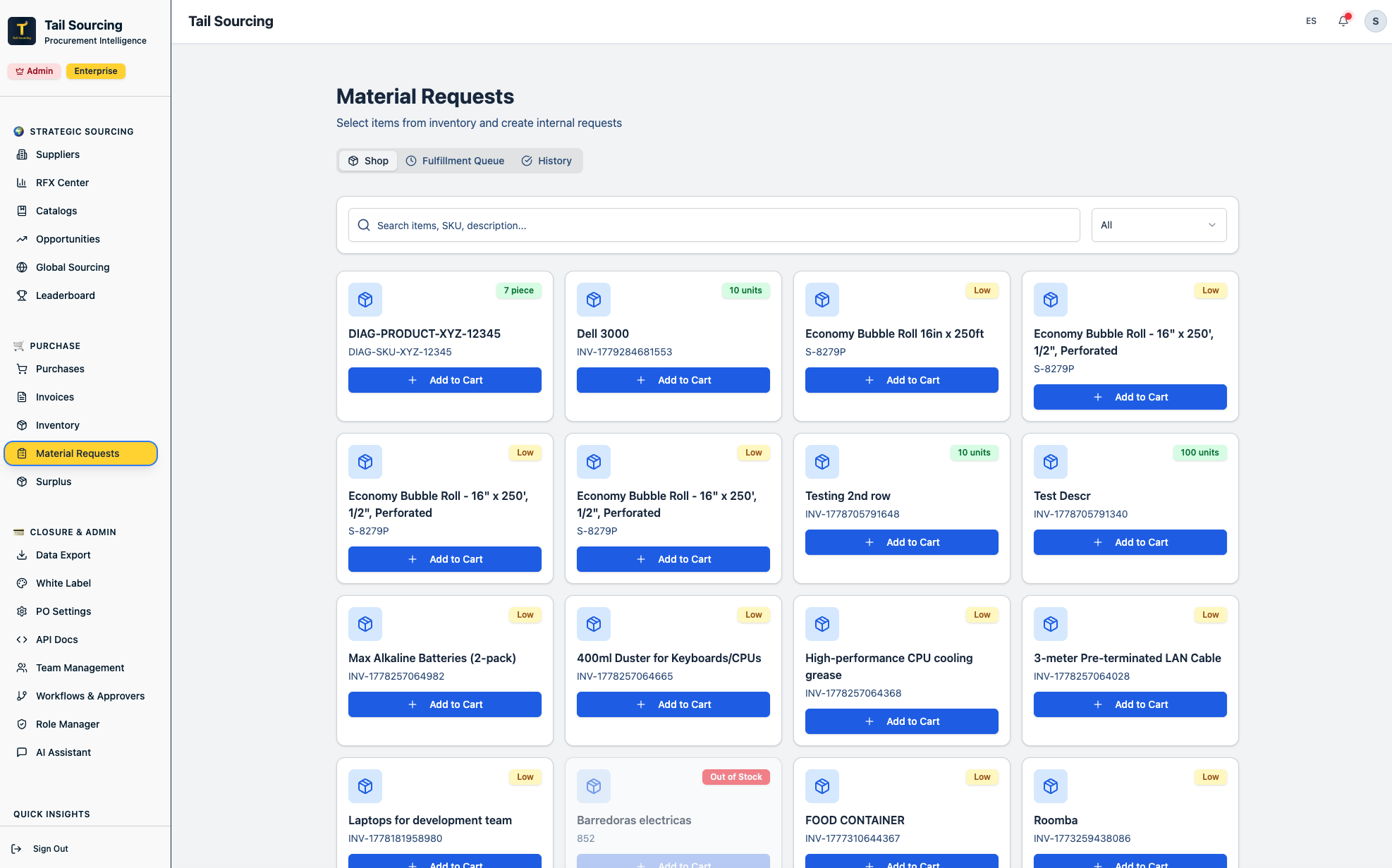This screenshot has width=1392, height=868.
Task: Switch to Fulfillment Queue tab
Action: (455, 161)
